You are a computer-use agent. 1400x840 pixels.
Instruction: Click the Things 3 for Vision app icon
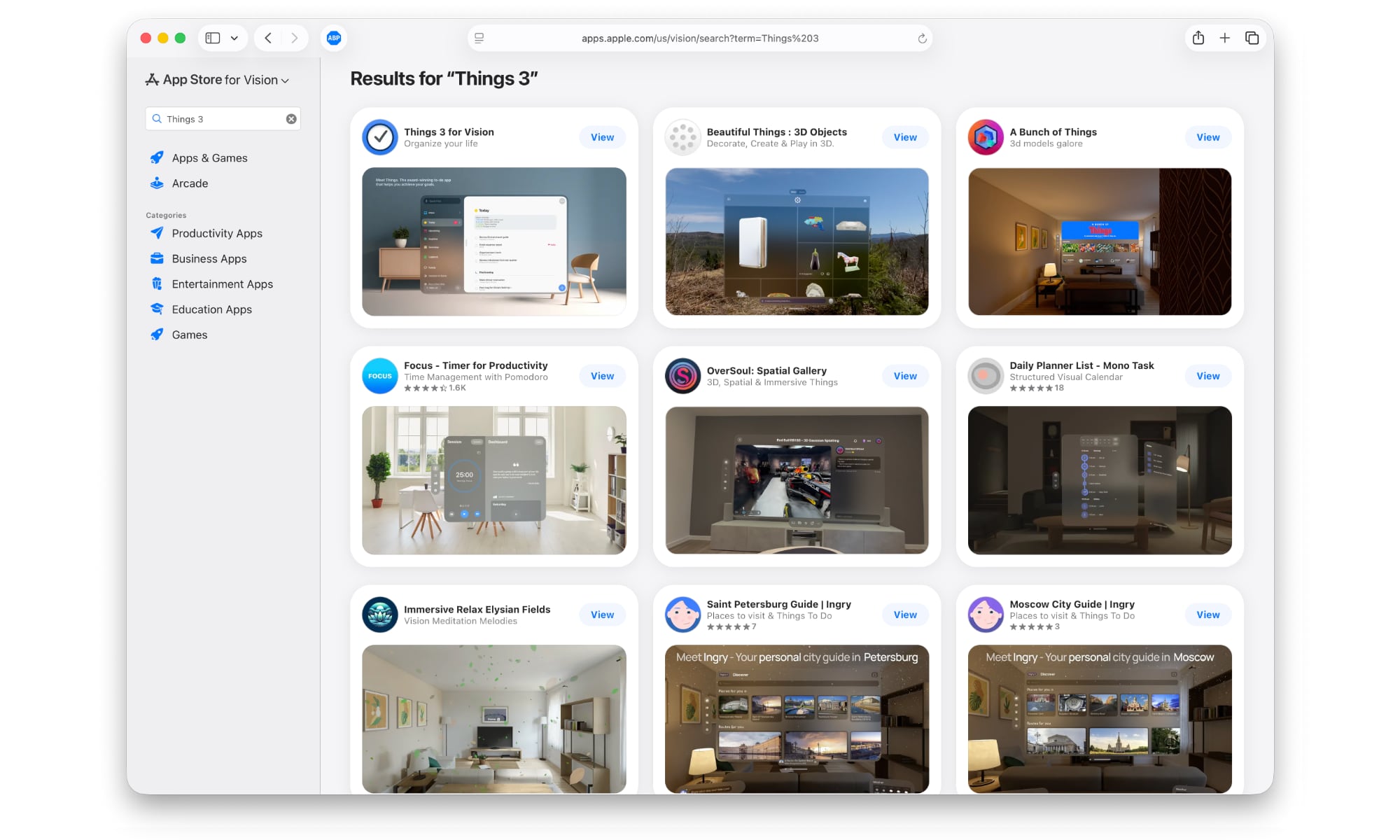pos(379,136)
